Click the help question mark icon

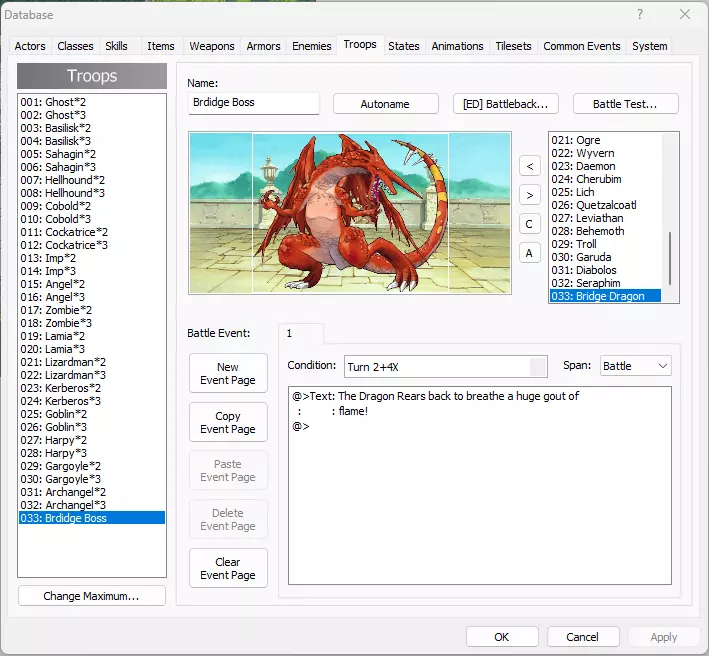click(x=640, y=15)
